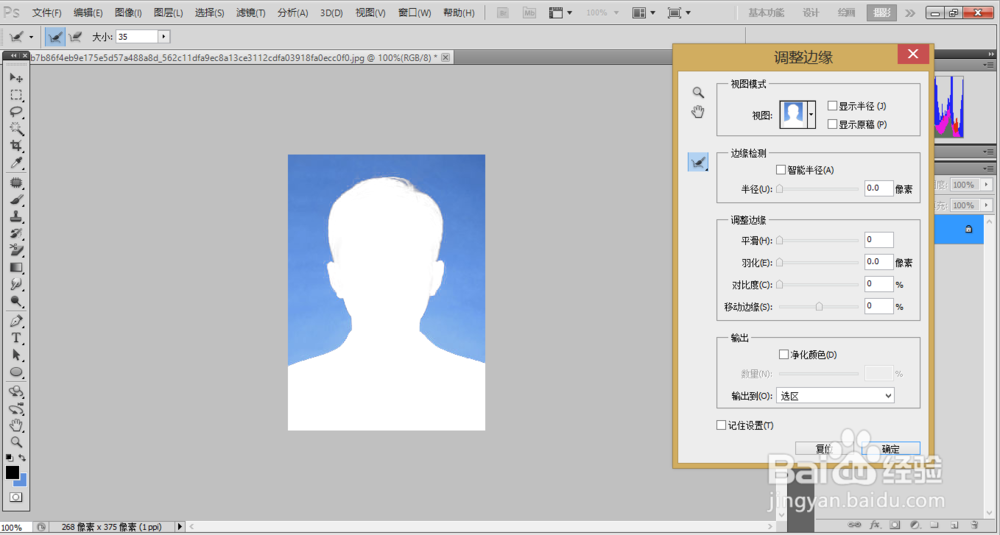Select the Eraser tool
The image size is (1000, 535).
(16, 250)
